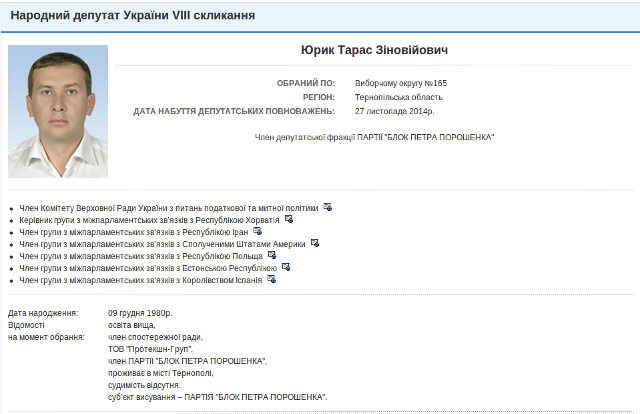Viewport: 640px width, 414px height.
Task: Click the birth date 09 грудня 1980р.
Action: (140, 314)
